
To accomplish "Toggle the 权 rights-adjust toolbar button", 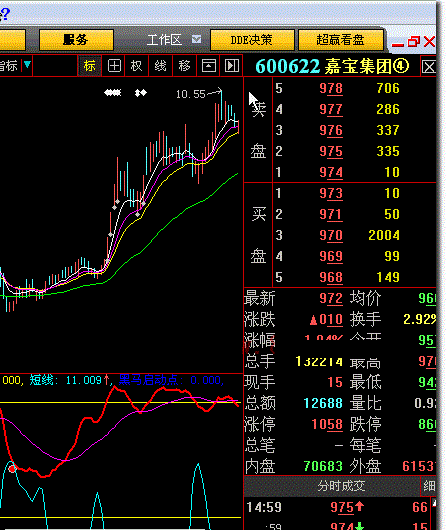I will (x=137, y=66).
